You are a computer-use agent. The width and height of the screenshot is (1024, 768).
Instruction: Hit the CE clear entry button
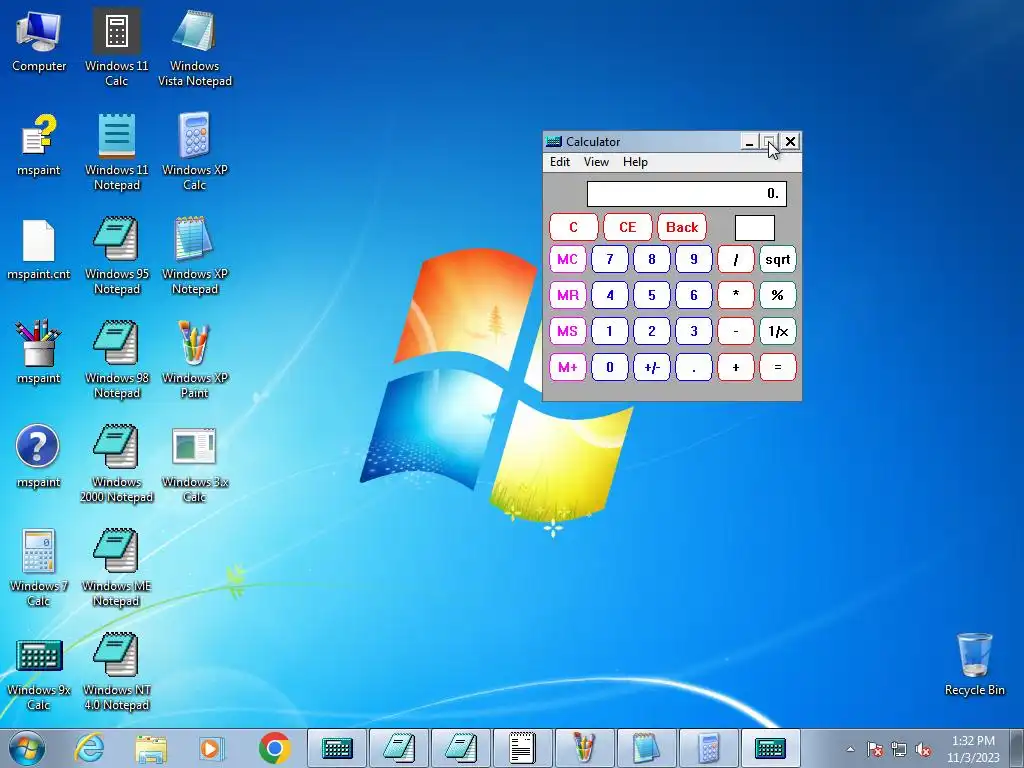click(x=628, y=227)
